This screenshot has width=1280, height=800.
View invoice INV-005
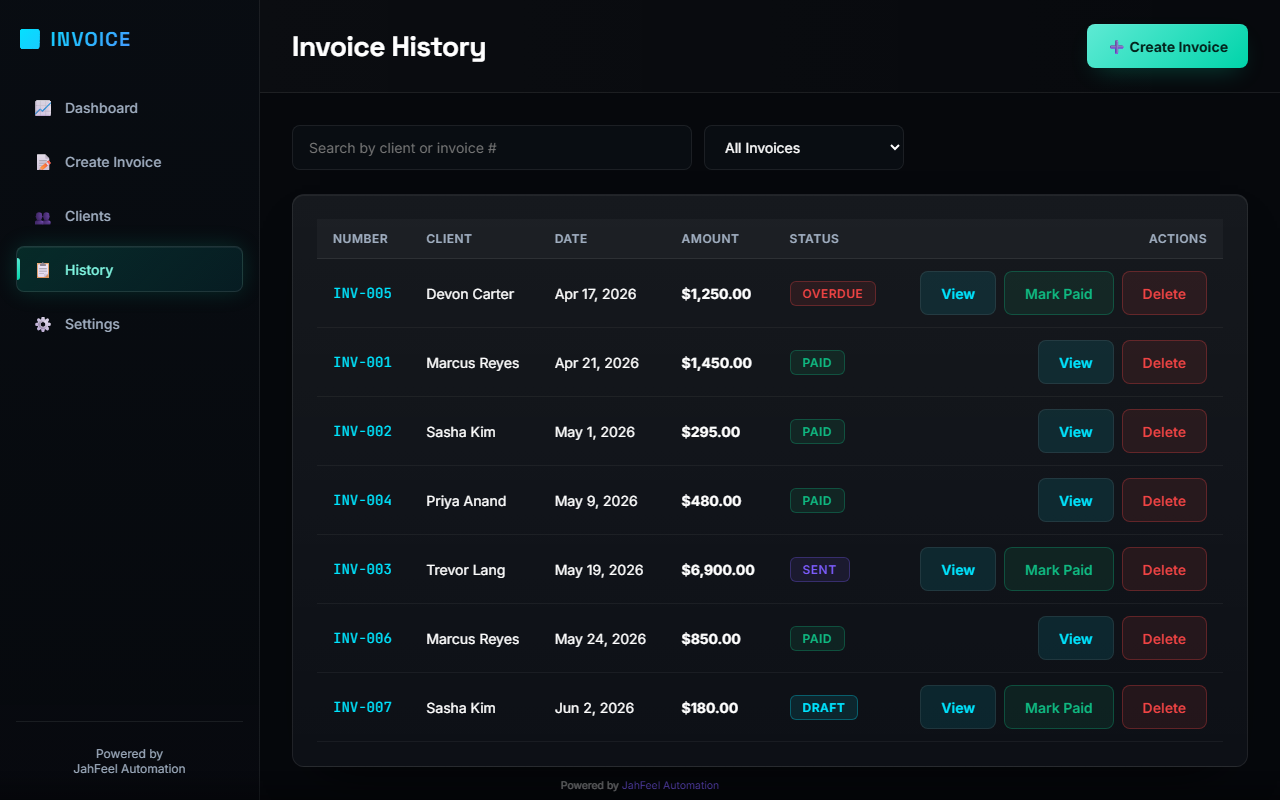958,293
